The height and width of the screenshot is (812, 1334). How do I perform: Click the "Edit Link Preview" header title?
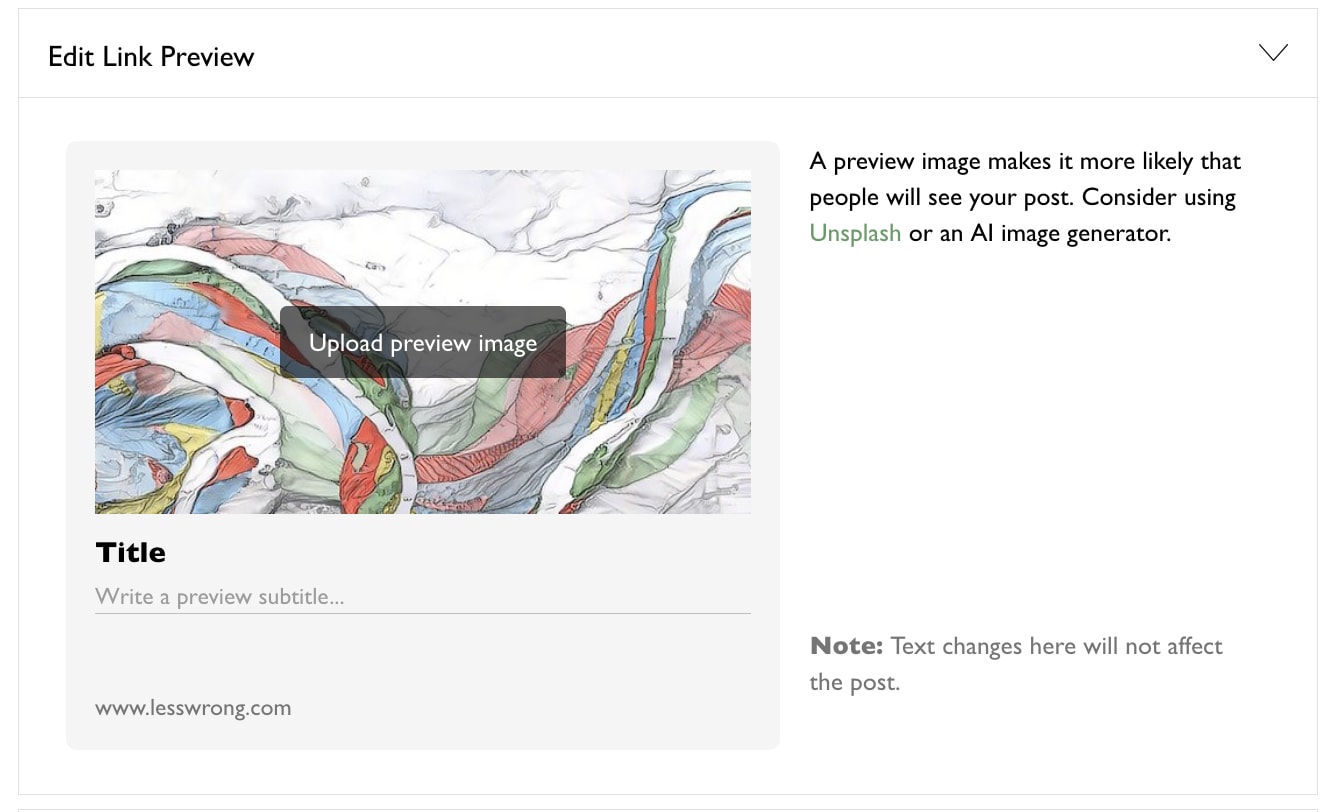click(x=151, y=56)
